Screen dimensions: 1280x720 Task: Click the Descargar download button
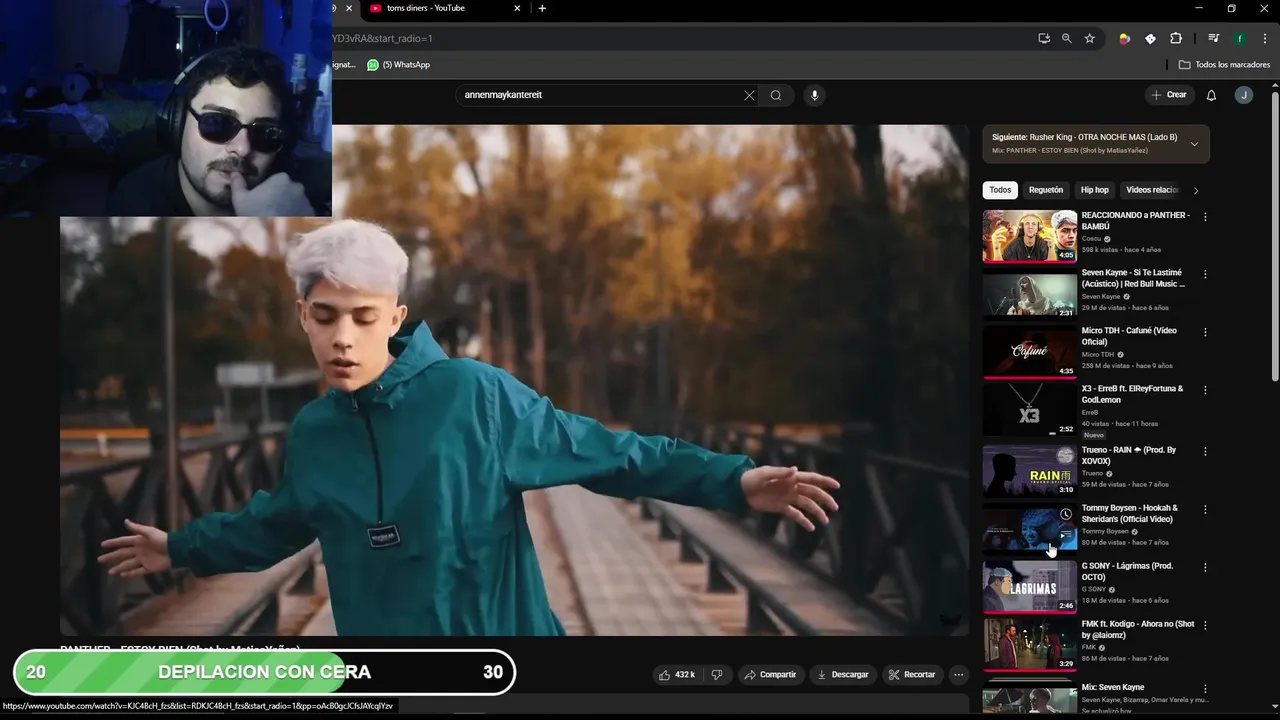click(843, 675)
